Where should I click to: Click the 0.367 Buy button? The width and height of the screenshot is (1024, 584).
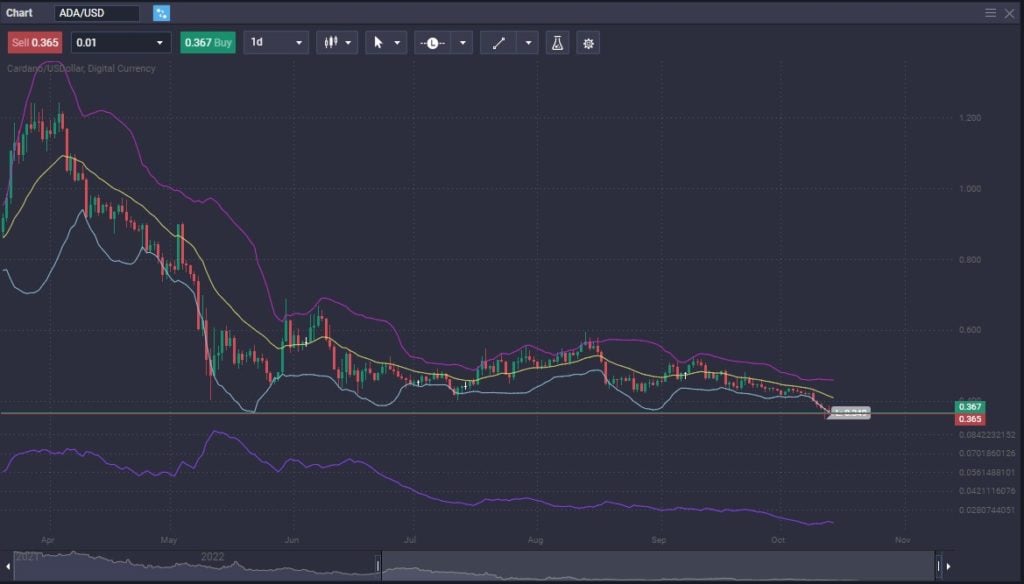208,42
